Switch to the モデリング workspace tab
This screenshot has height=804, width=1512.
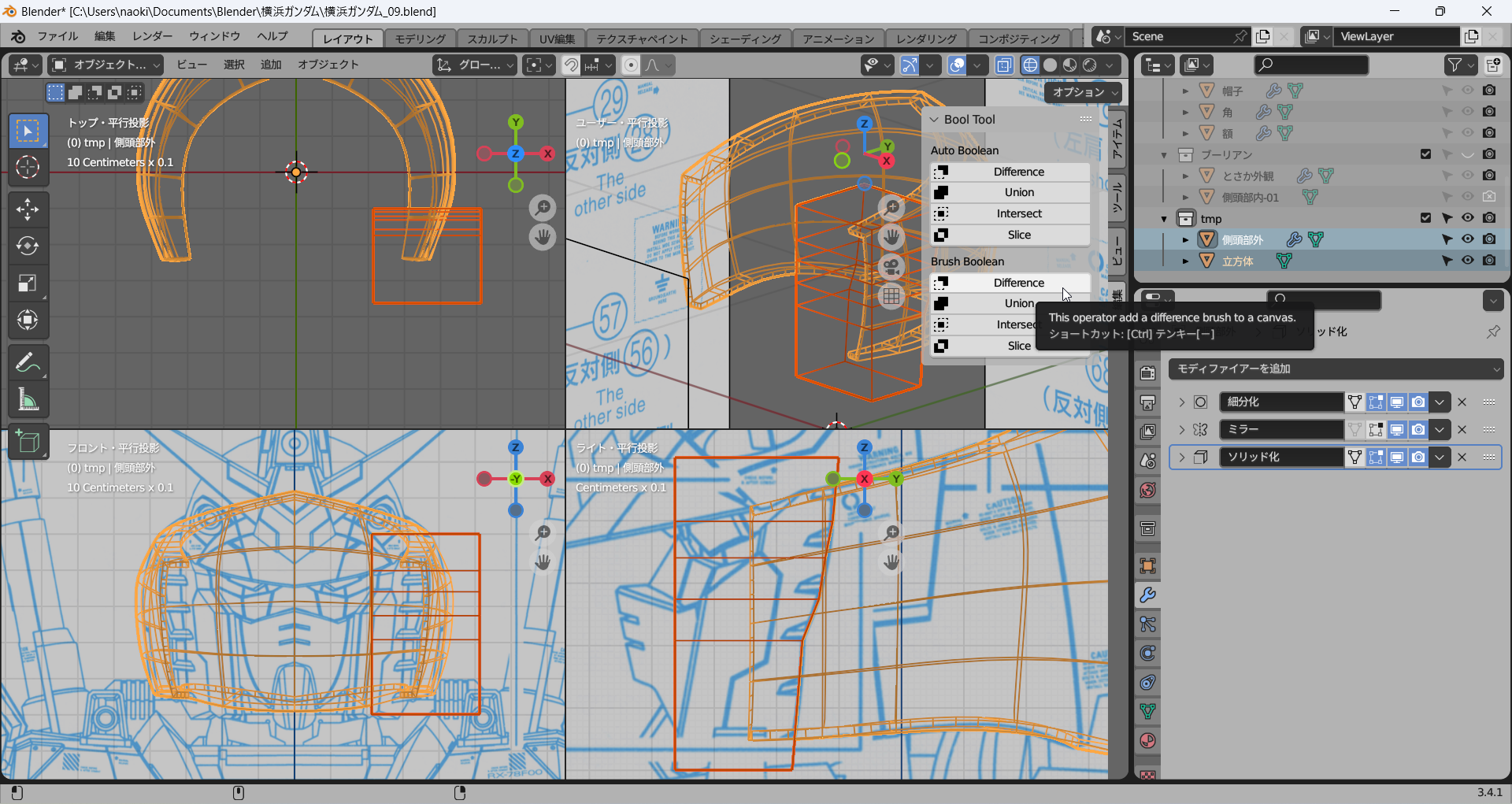coord(420,39)
